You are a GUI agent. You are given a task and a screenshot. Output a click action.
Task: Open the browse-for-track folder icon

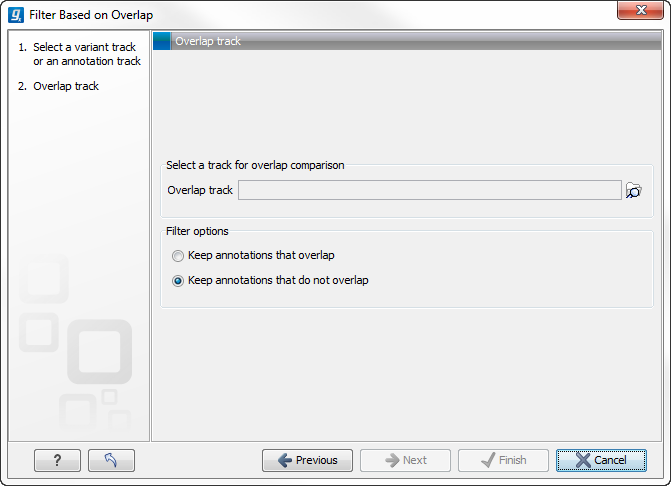point(633,190)
